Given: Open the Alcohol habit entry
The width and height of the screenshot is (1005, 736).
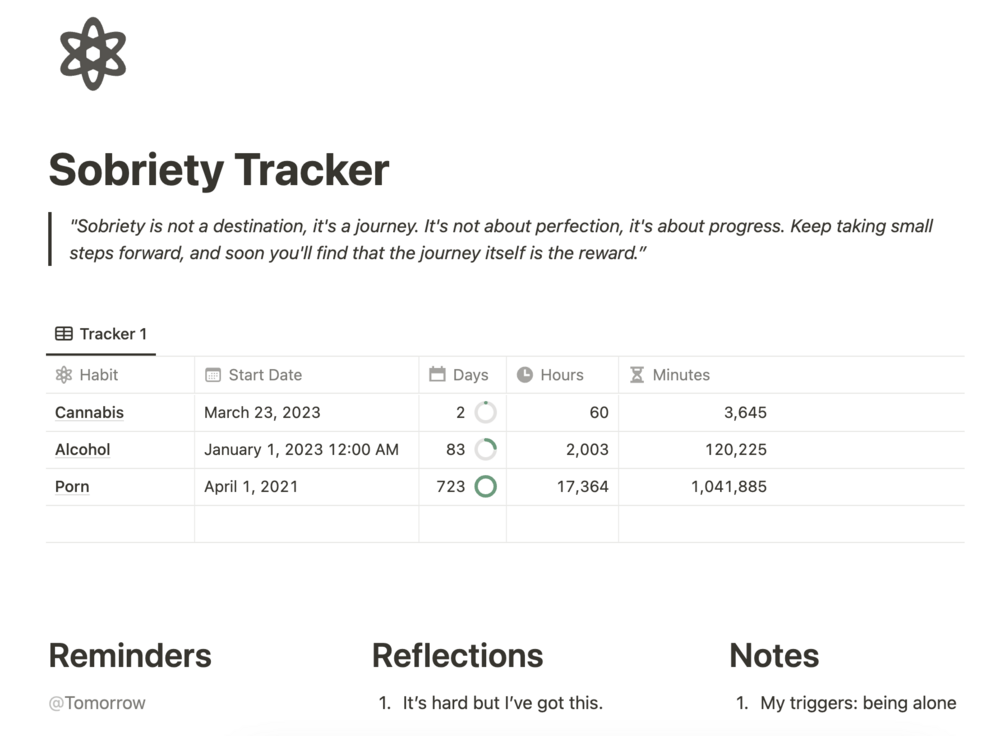Looking at the screenshot, I should coord(82,450).
